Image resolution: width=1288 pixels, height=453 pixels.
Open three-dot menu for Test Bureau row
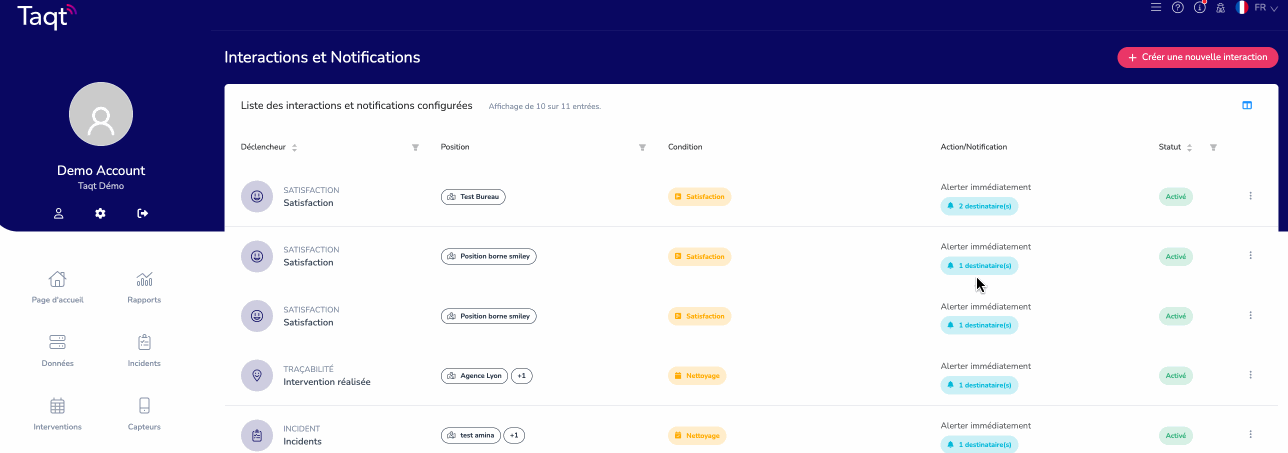1250,196
